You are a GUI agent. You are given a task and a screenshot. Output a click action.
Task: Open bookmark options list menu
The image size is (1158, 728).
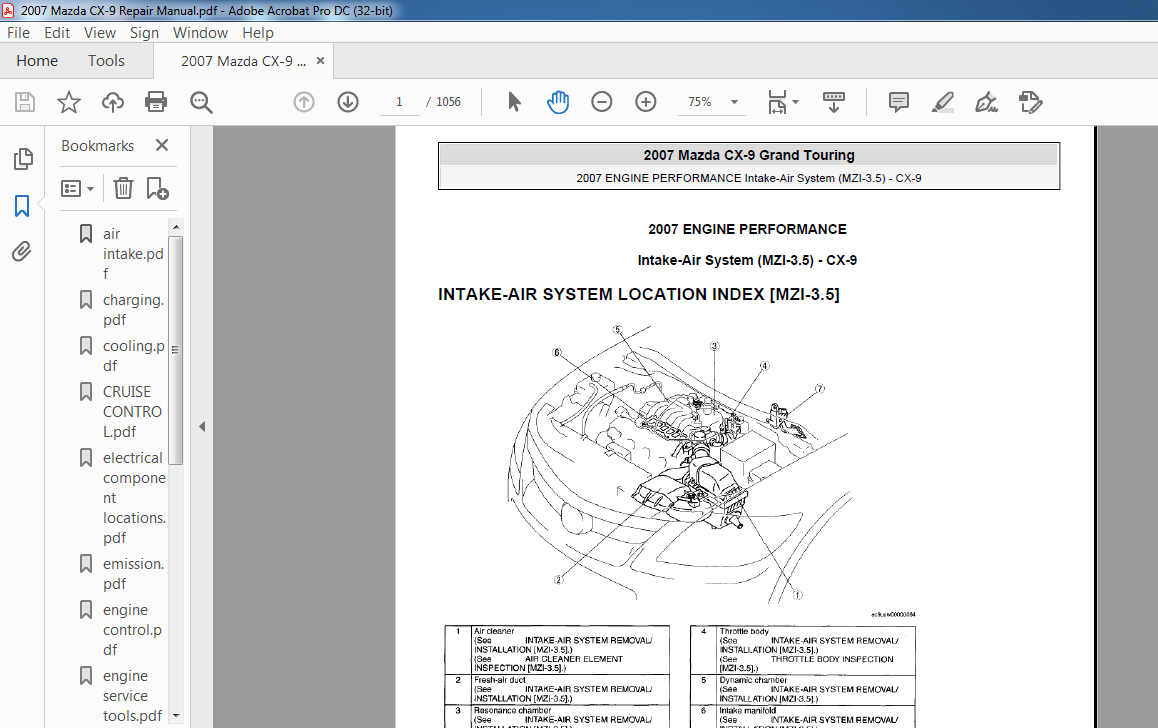coord(77,189)
